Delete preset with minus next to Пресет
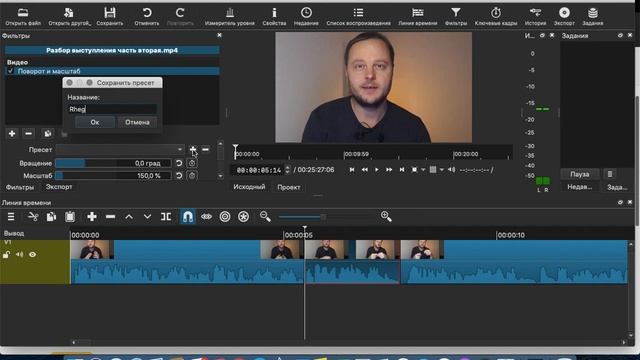The width and height of the screenshot is (640, 360). pos(206,150)
